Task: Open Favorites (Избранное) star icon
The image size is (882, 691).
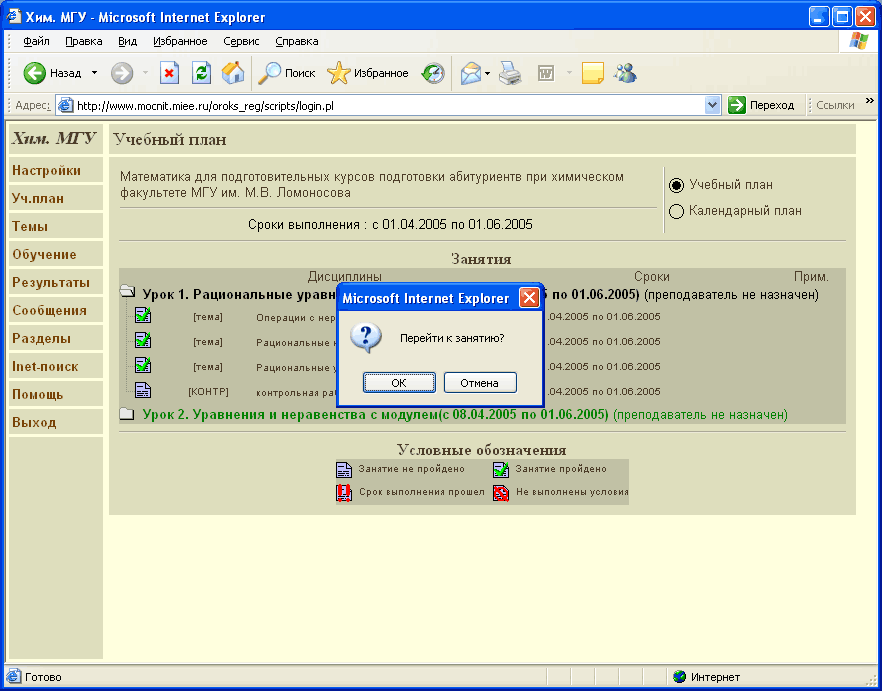Action: [339, 73]
